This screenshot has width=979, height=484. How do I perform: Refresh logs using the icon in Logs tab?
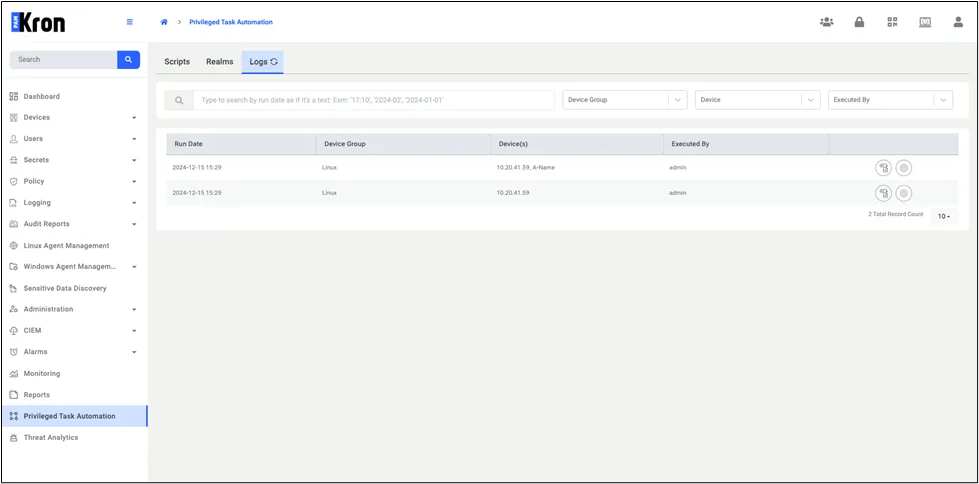274,62
